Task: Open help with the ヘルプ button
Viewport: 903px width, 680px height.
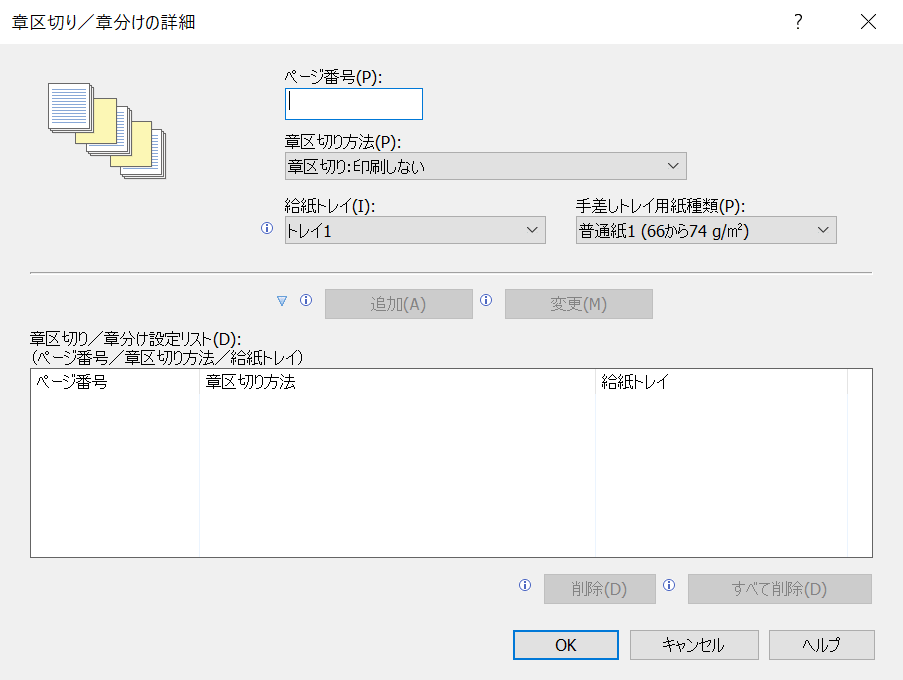Action: [821, 645]
